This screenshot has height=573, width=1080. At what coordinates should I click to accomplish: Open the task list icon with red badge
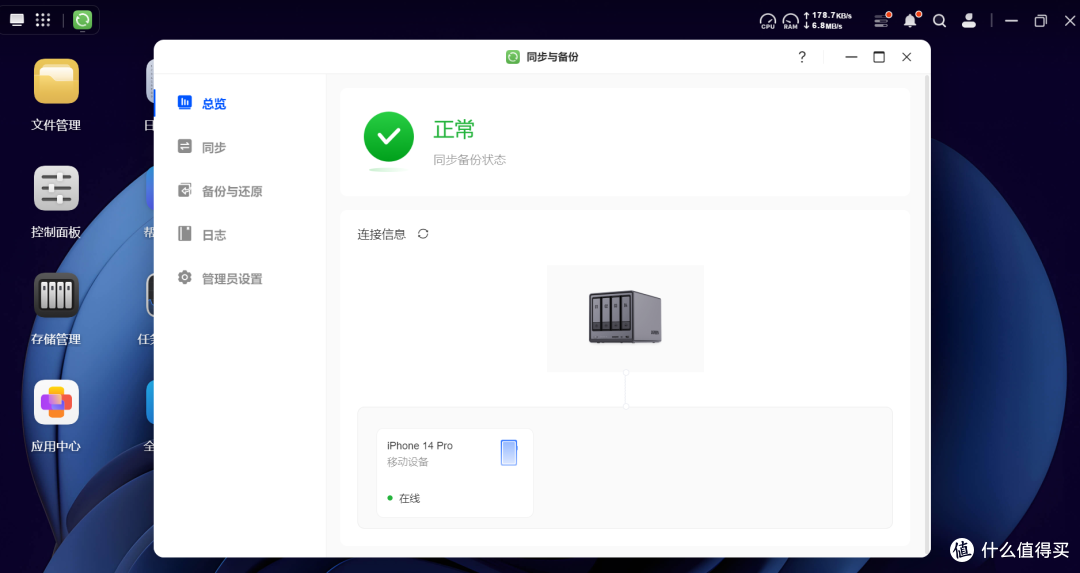click(x=882, y=21)
